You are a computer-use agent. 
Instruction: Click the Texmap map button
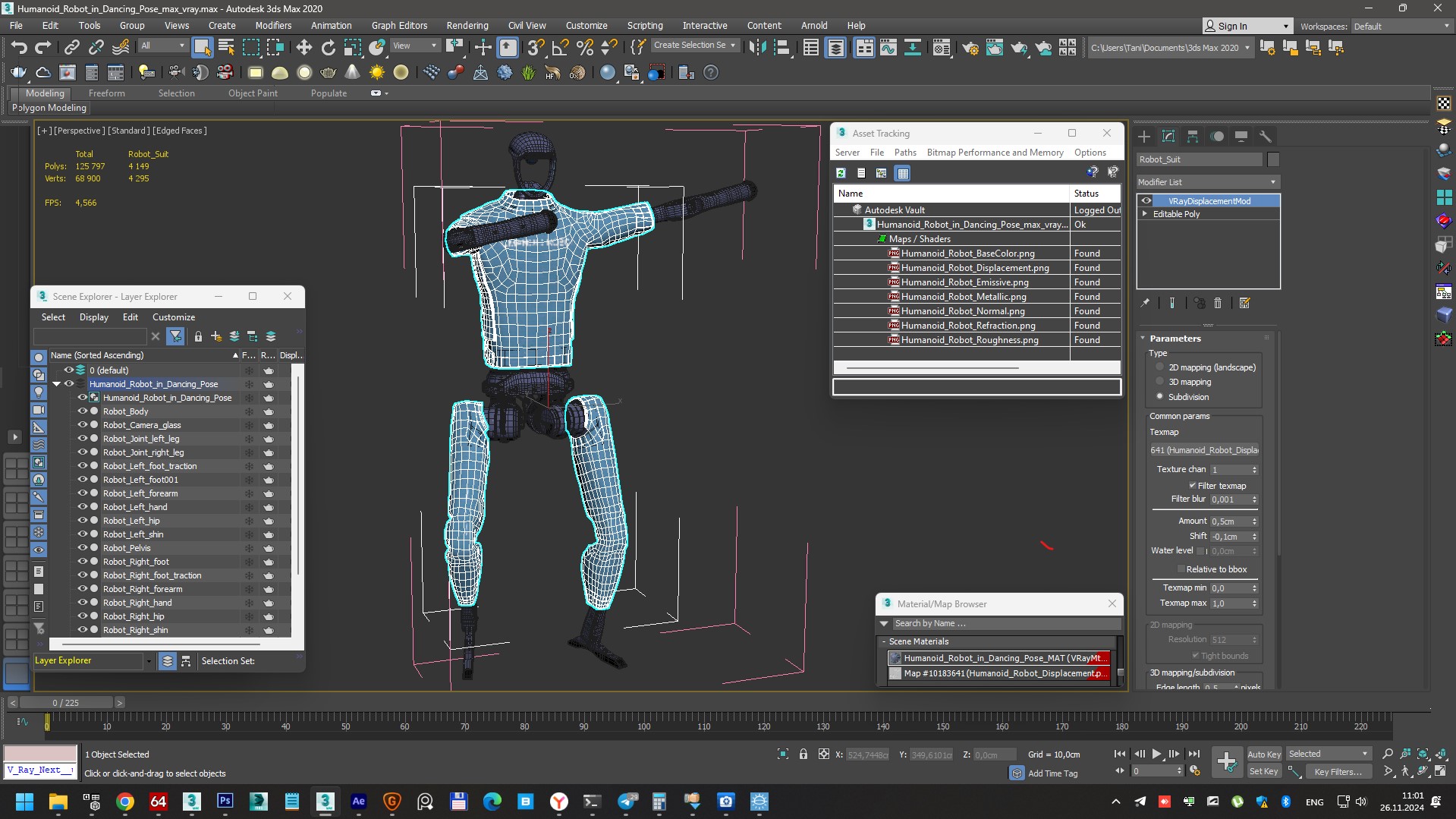click(x=1204, y=450)
